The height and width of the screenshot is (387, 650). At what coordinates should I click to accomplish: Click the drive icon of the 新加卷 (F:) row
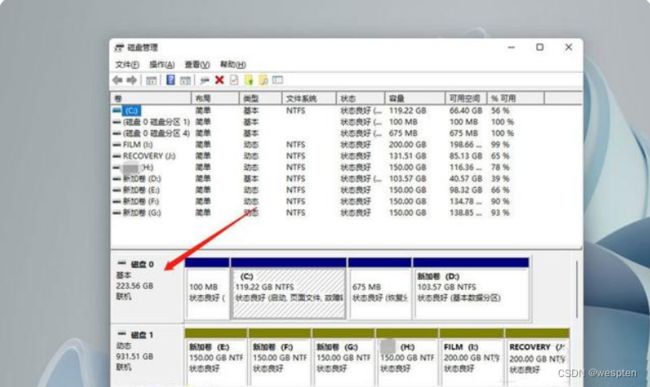pos(117,201)
